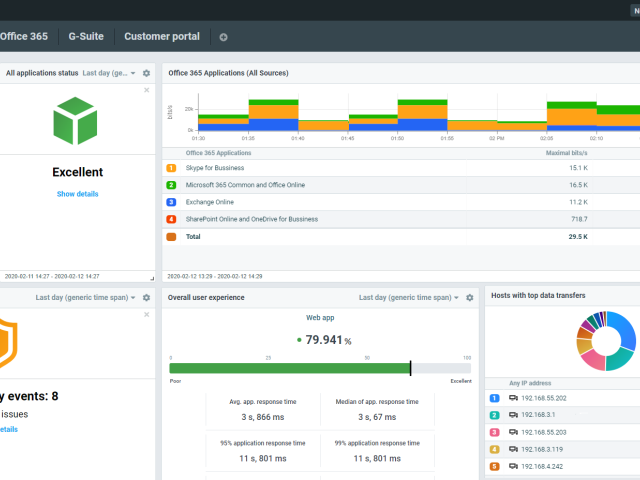Toggle SharePoint Online and OneDrive series badge
The width and height of the screenshot is (640, 480).
tap(171, 219)
